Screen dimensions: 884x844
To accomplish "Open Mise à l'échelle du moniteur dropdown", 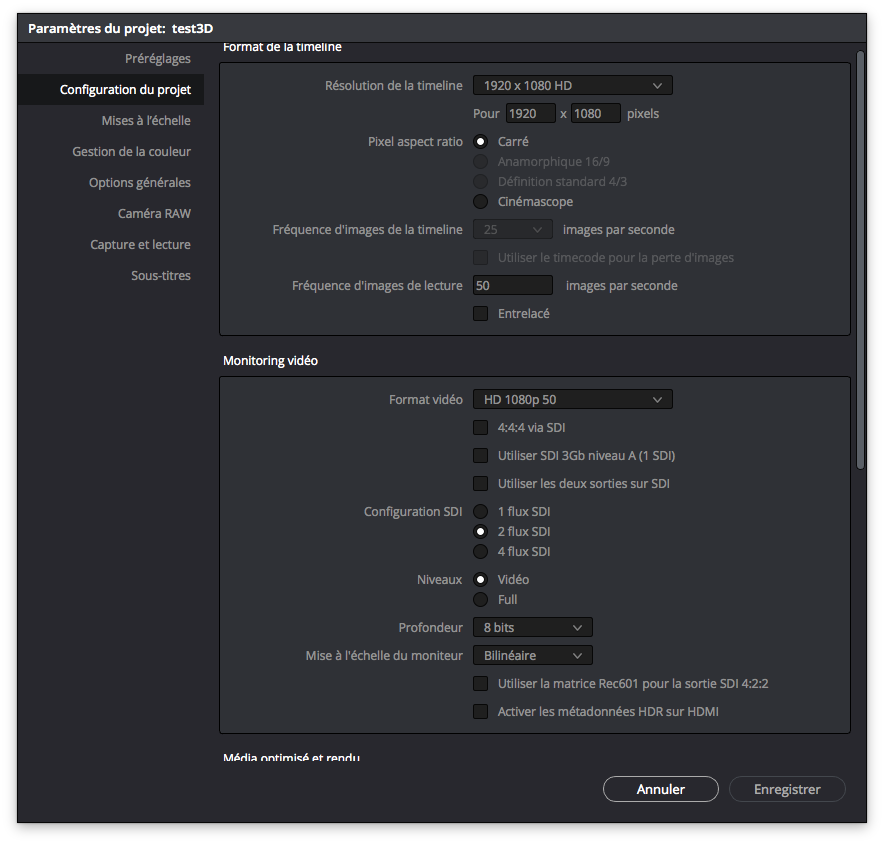I will [532, 655].
